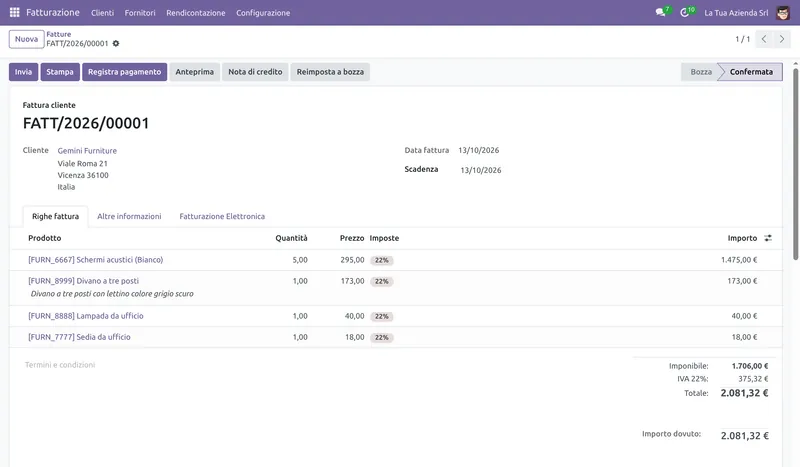Click the price 40,00 cell
This screenshot has width=800, height=467.
click(354, 316)
